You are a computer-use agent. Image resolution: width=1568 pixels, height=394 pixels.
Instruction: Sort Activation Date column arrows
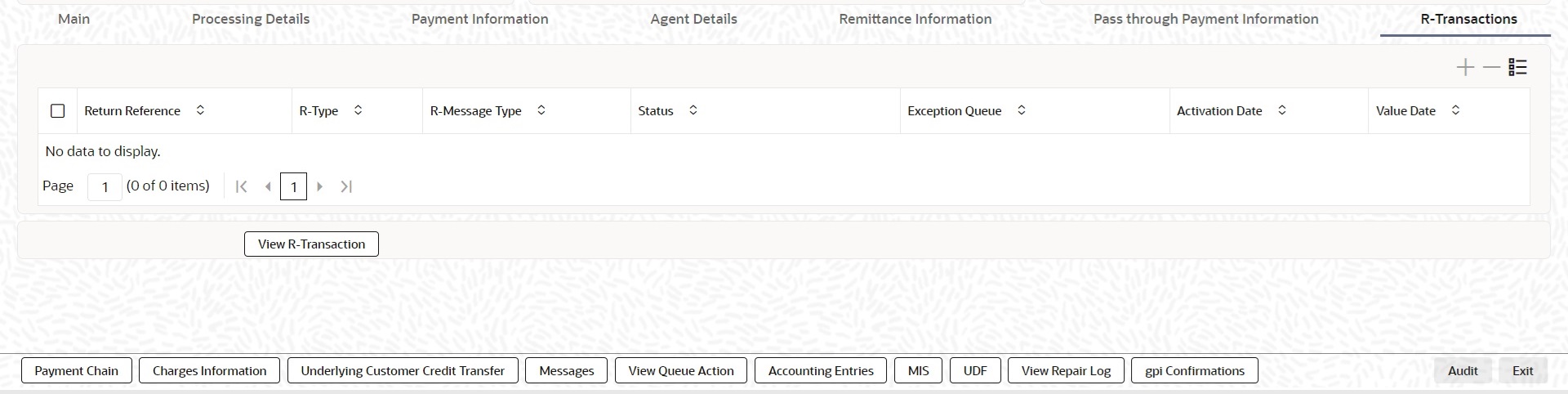pyautogui.click(x=1281, y=110)
